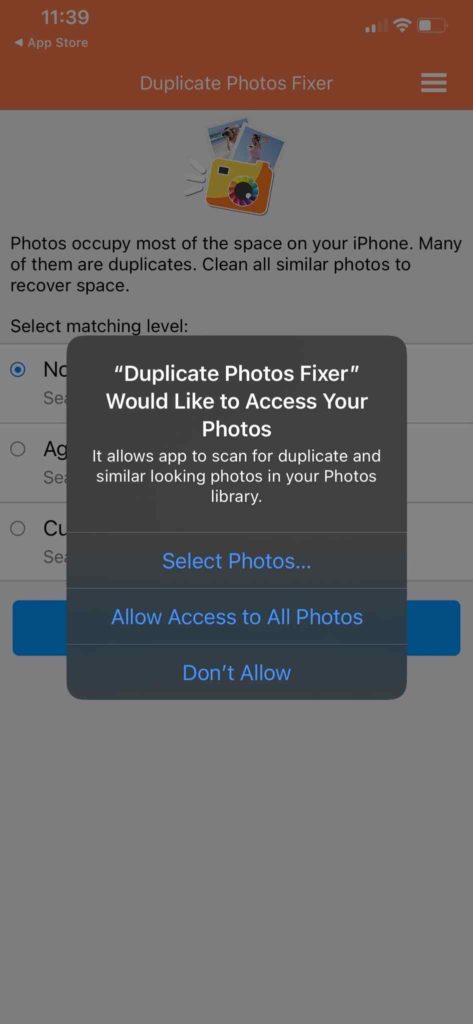The height and width of the screenshot is (1024, 473).
Task: Tap the Select matching level label
Action: pos(99,326)
